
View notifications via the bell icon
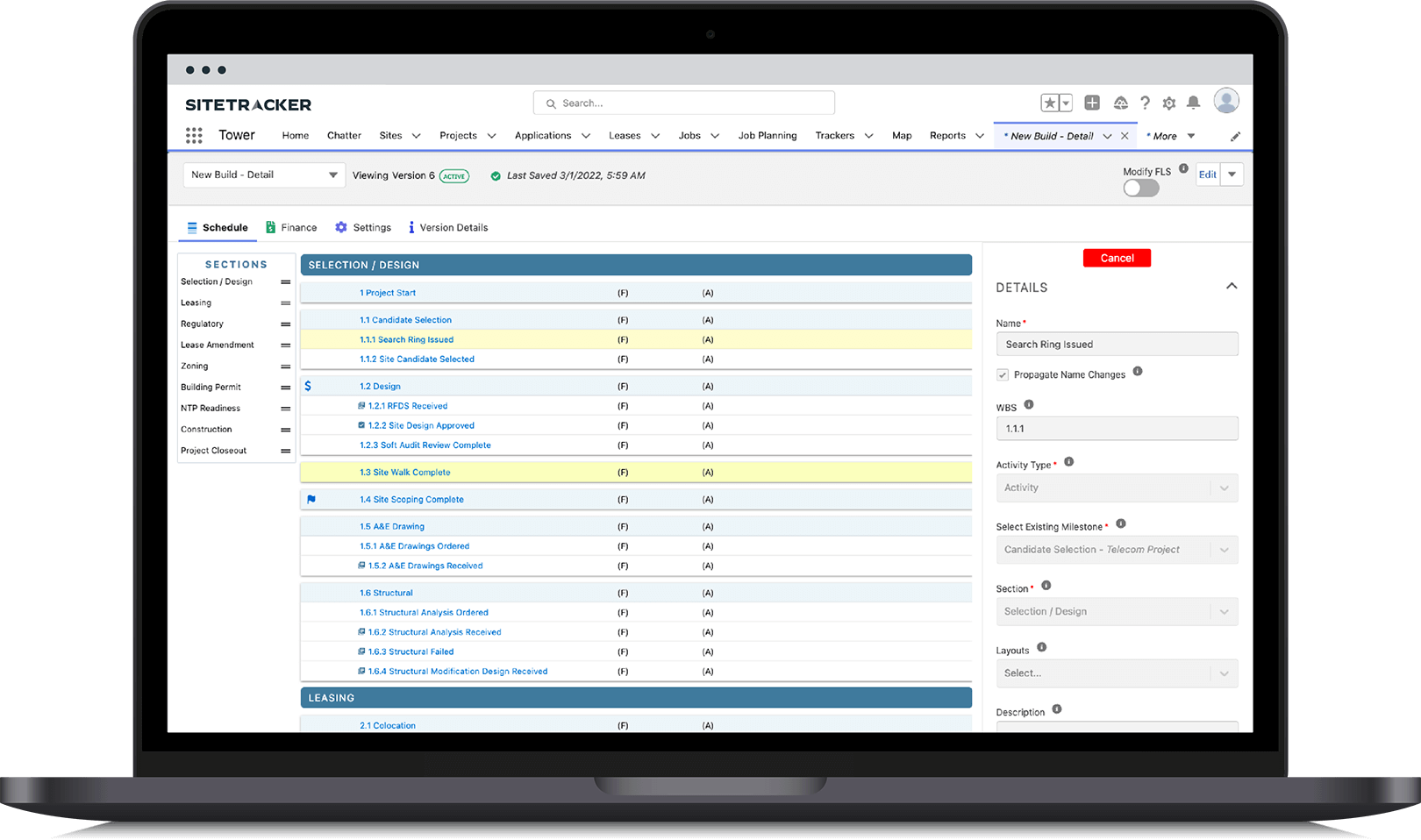1193,103
